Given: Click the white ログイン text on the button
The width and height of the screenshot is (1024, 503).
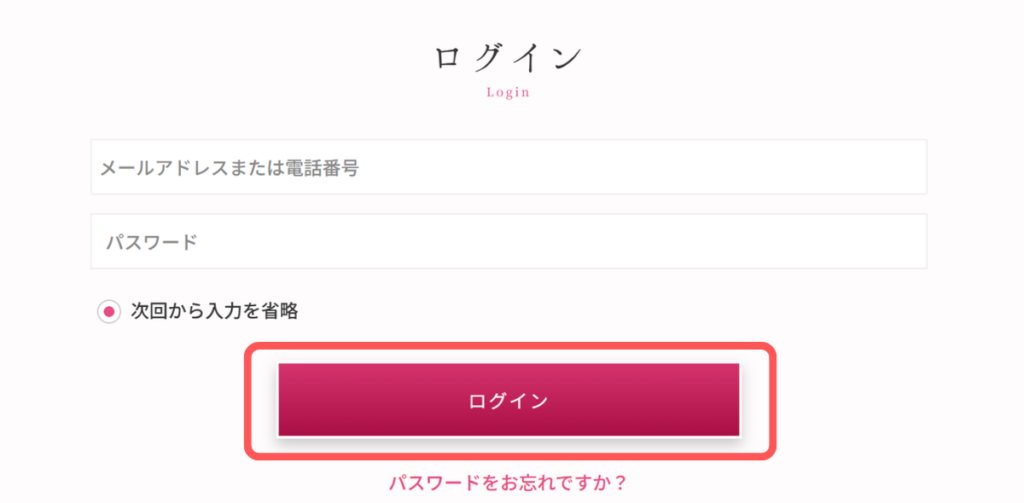Looking at the screenshot, I should 508,401.
